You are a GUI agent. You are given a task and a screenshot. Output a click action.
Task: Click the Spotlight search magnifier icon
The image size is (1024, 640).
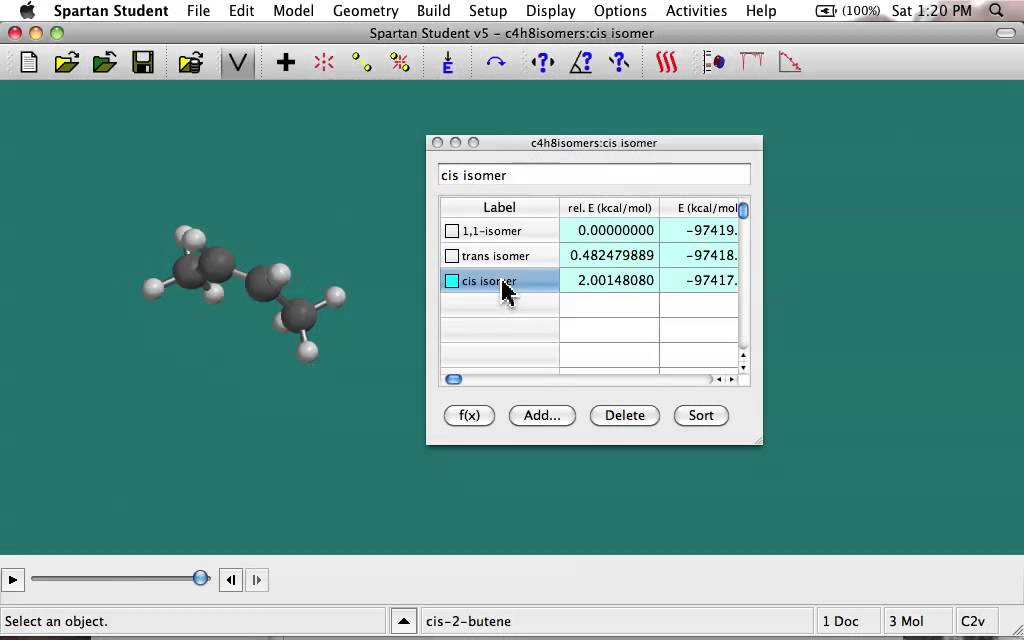(996, 10)
